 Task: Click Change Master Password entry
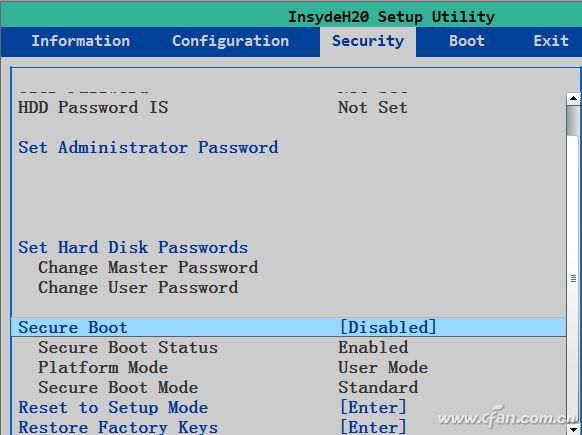148,268
